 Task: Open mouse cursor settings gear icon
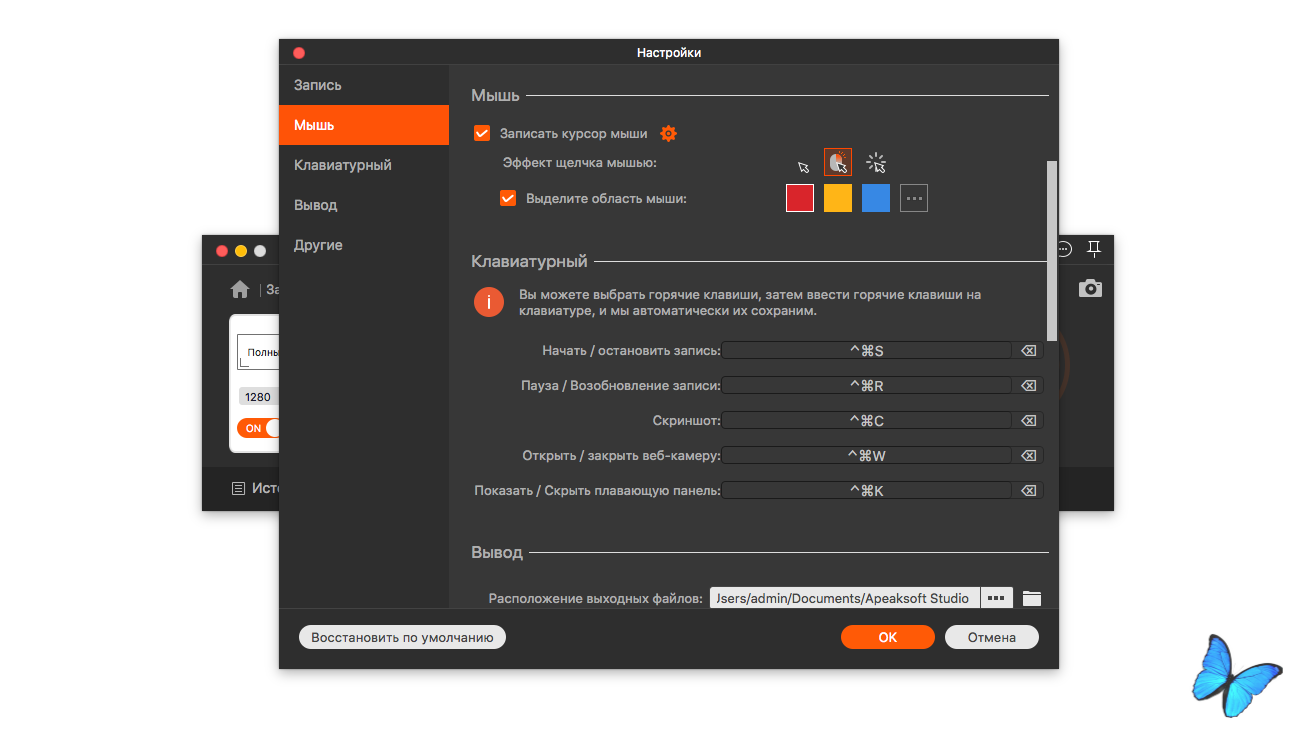pos(669,134)
